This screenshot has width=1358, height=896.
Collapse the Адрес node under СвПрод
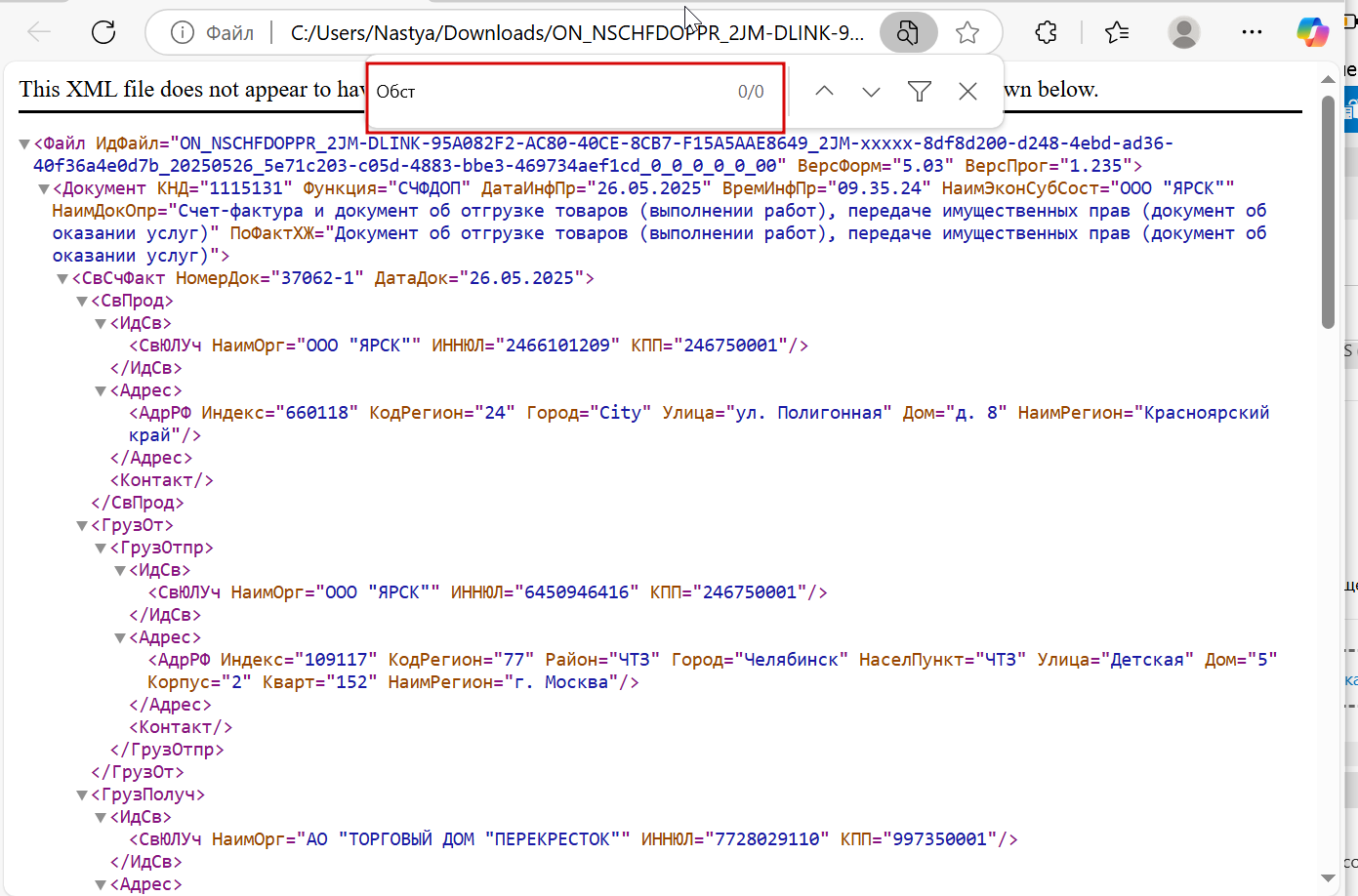(x=101, y=391)
